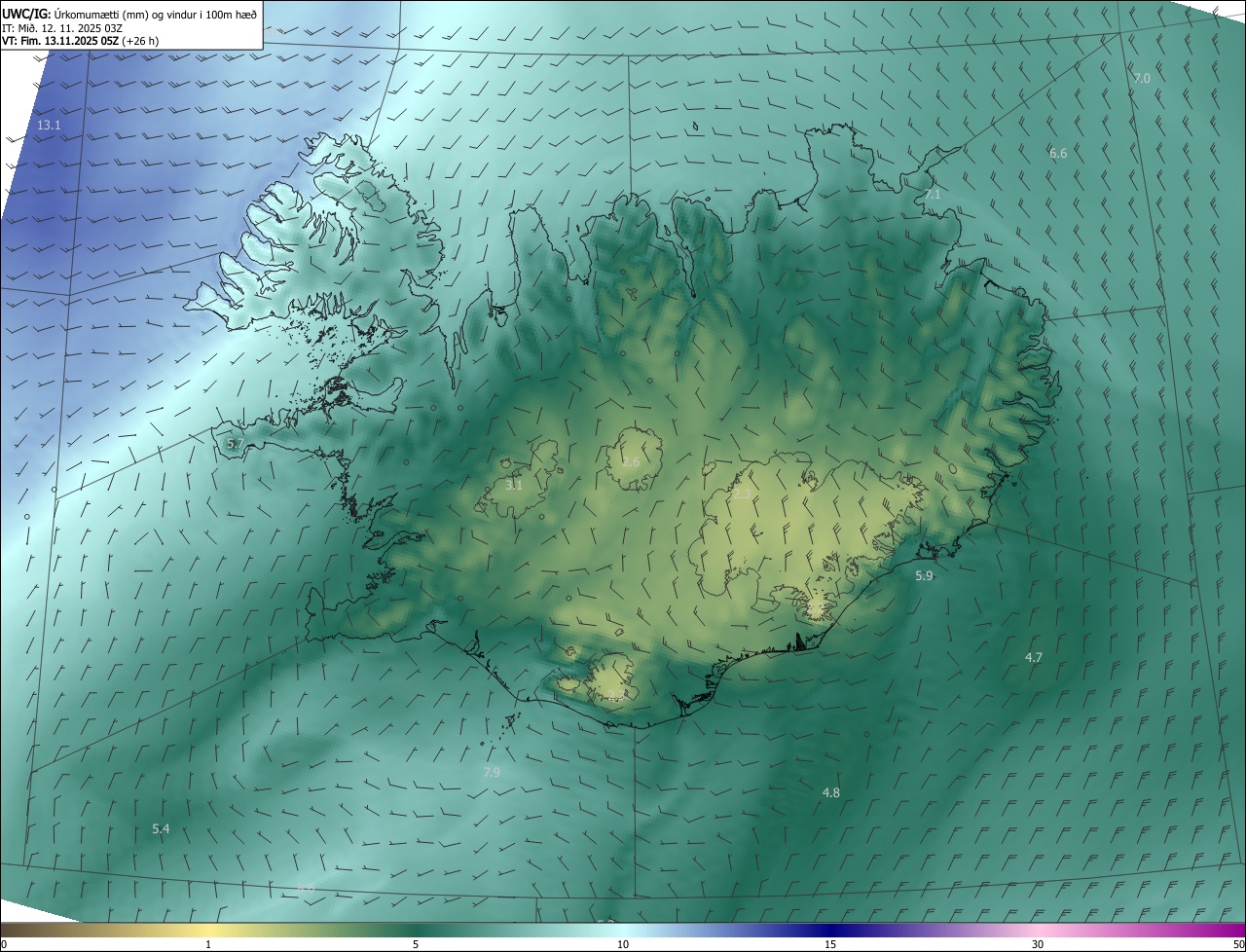Click the 13.1 value in the northwest sea
The image size is (1246, 952).
(49, 126)
